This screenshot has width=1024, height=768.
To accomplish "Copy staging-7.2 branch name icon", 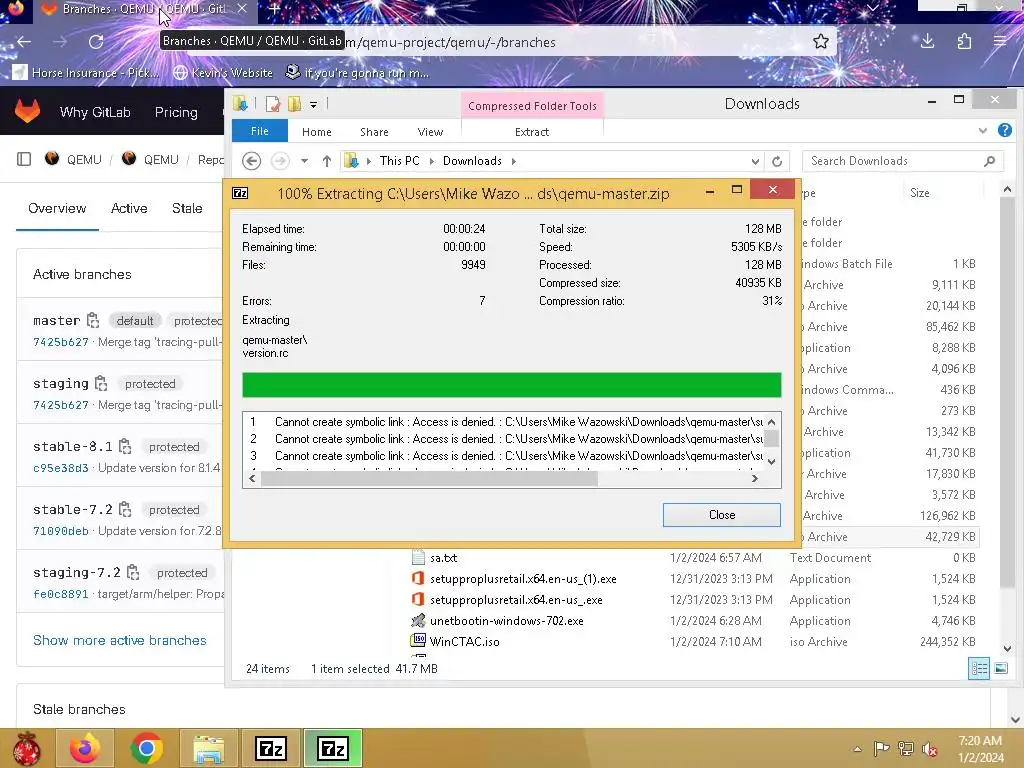I will click(133, 573).
